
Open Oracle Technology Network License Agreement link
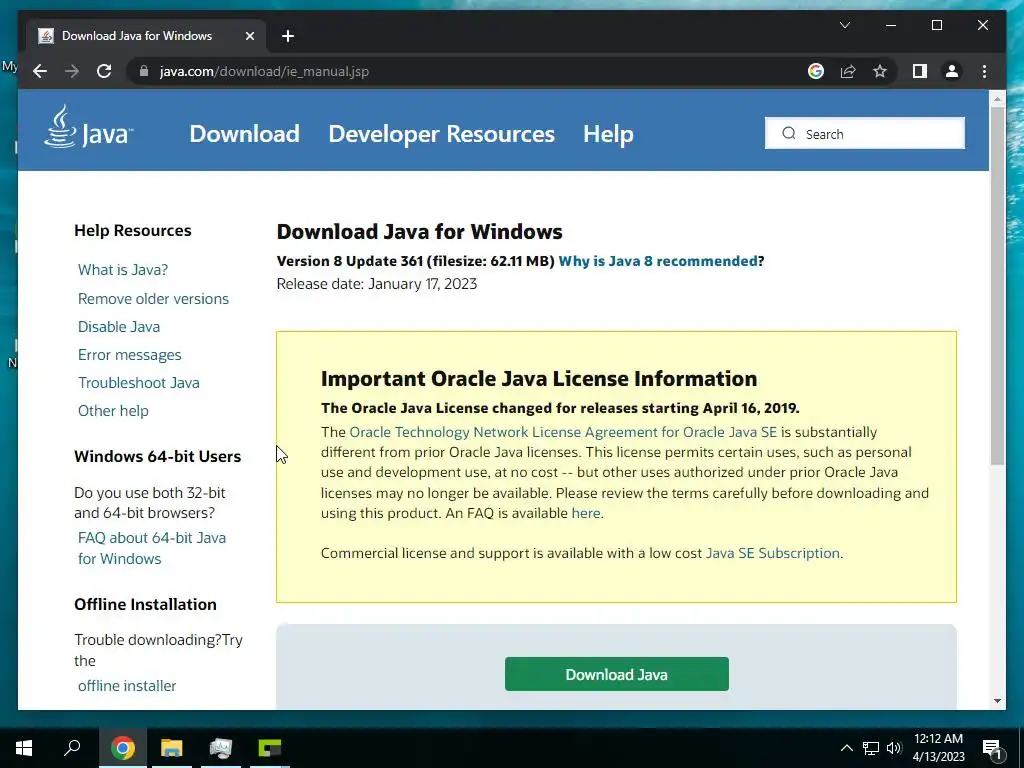pyautogui.click(x=563, y=432)
